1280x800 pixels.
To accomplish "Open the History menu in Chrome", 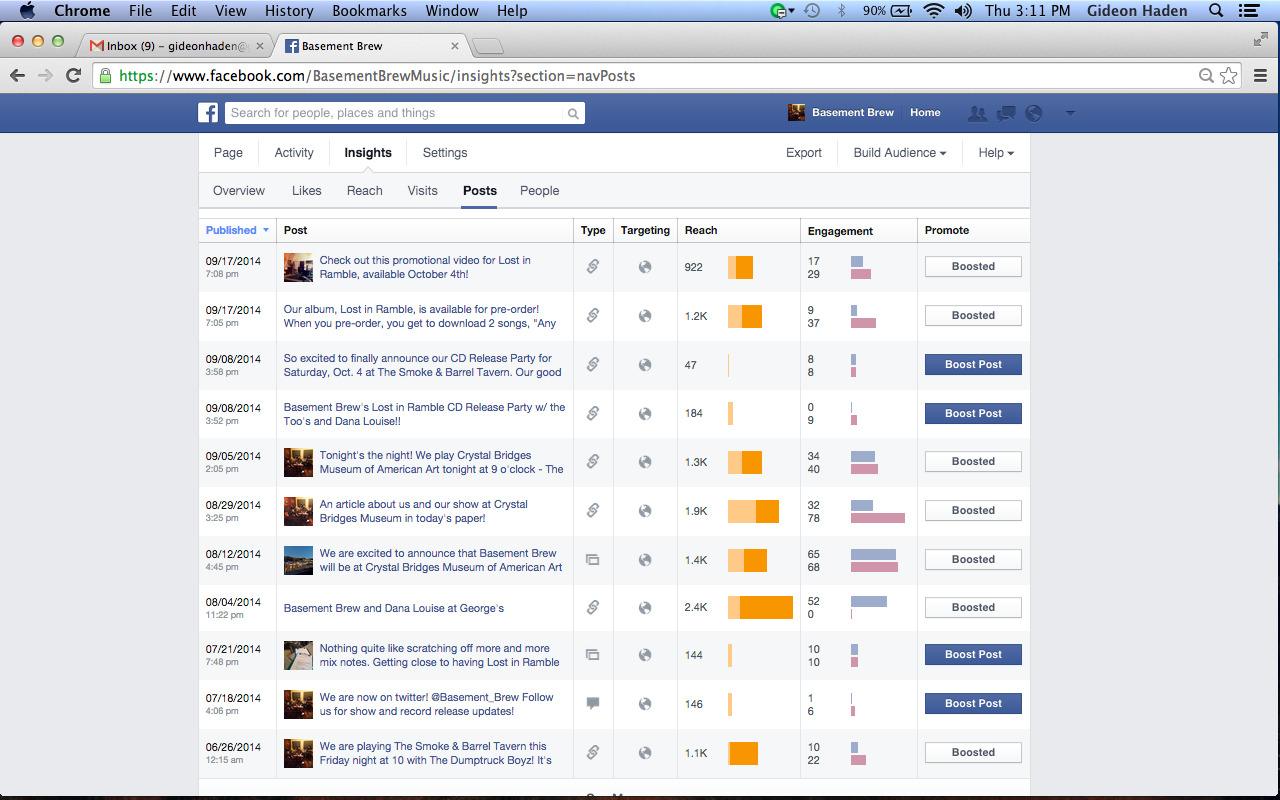I will pyautogui.click(x=290, y=11).
